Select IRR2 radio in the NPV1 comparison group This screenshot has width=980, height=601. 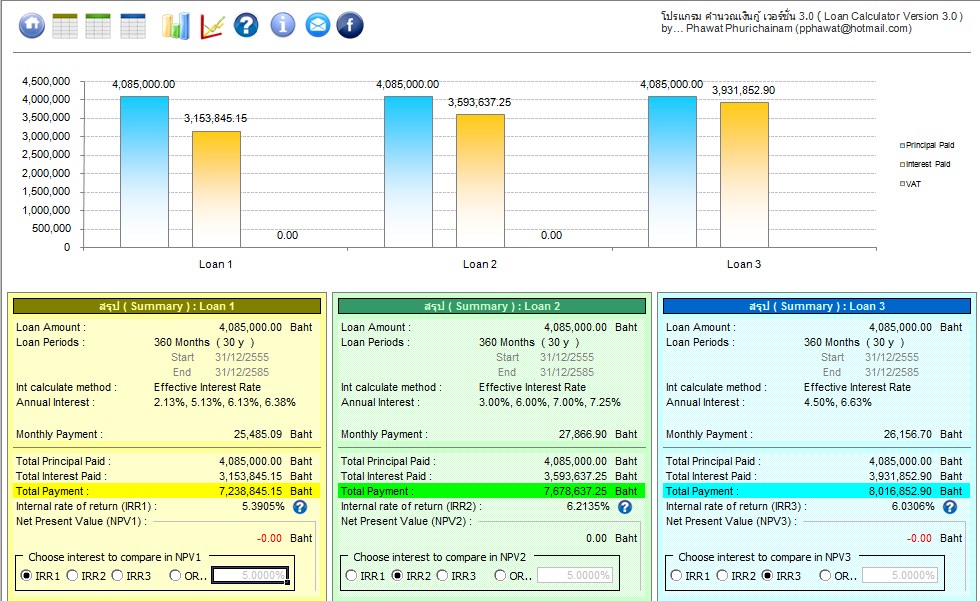72,575
